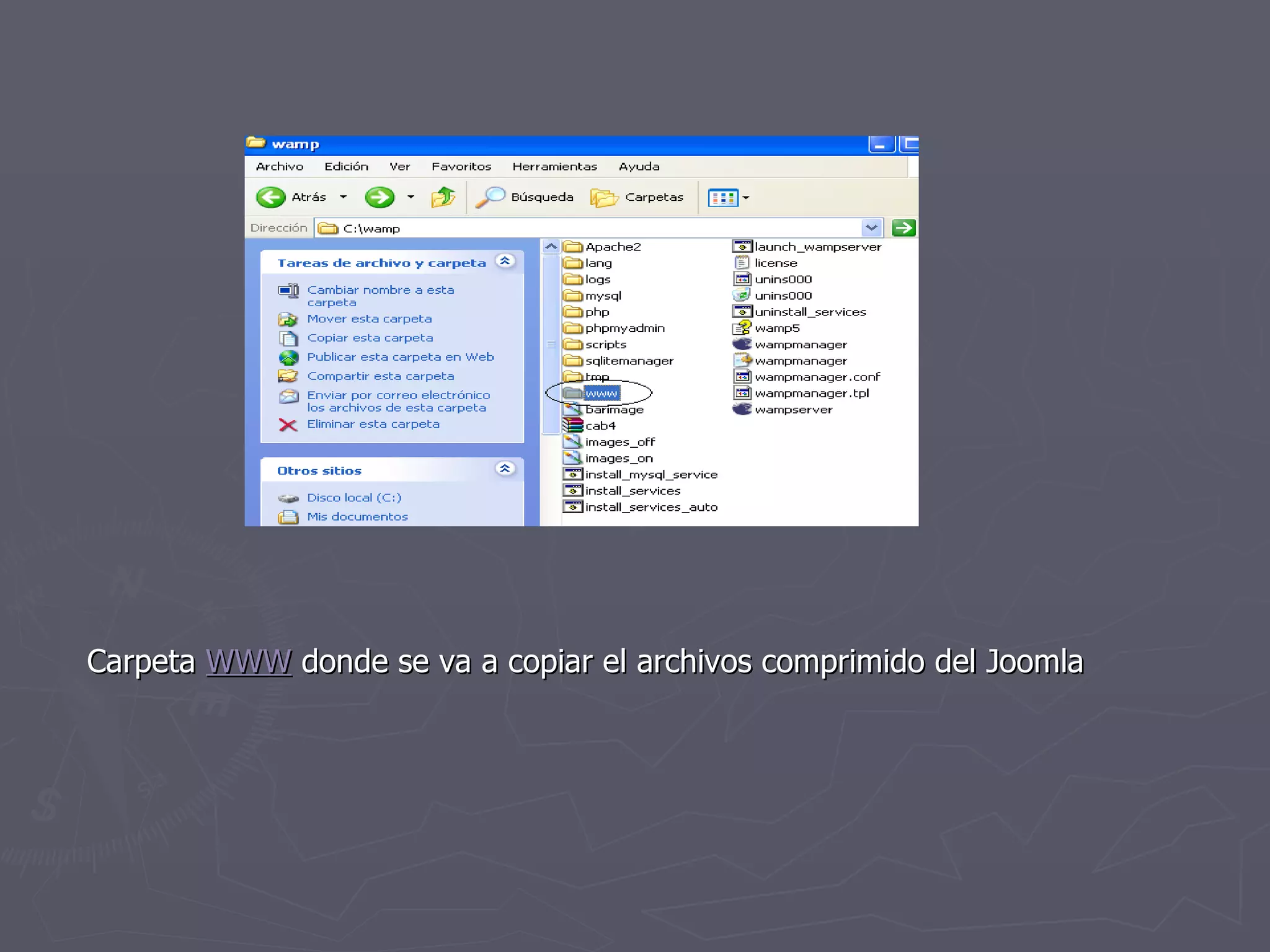This screenshot has width=1270, height=952.
Task: Select the wampmanager.tpl file
Action: (x=801, y=393)
